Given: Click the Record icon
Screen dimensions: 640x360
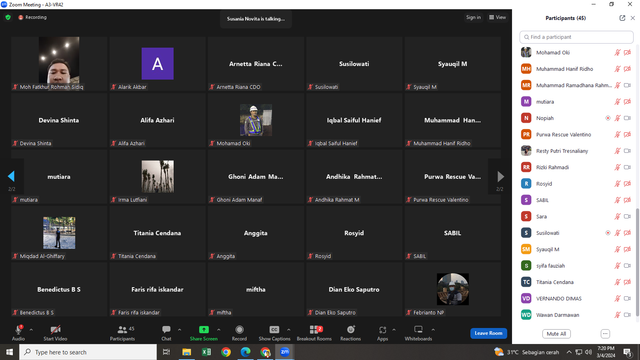Looking at the screenshot, I should click(x=239, y=329).
